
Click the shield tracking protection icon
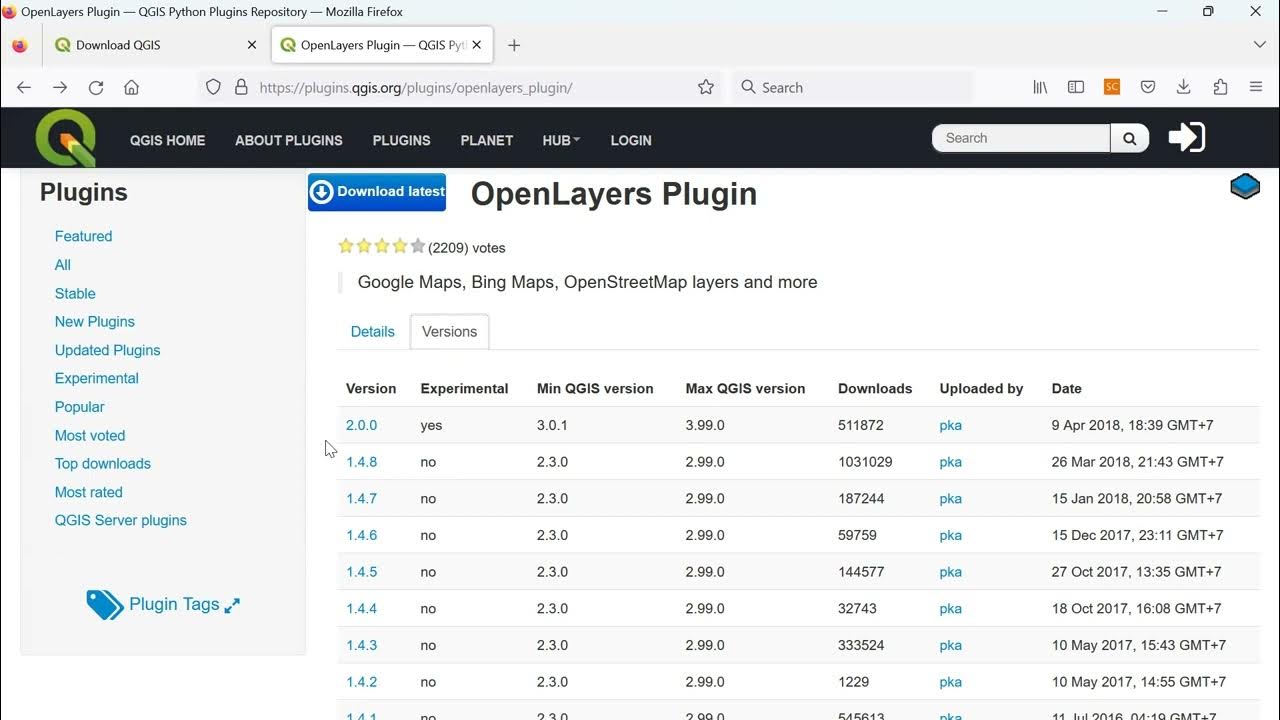point(213,88)
